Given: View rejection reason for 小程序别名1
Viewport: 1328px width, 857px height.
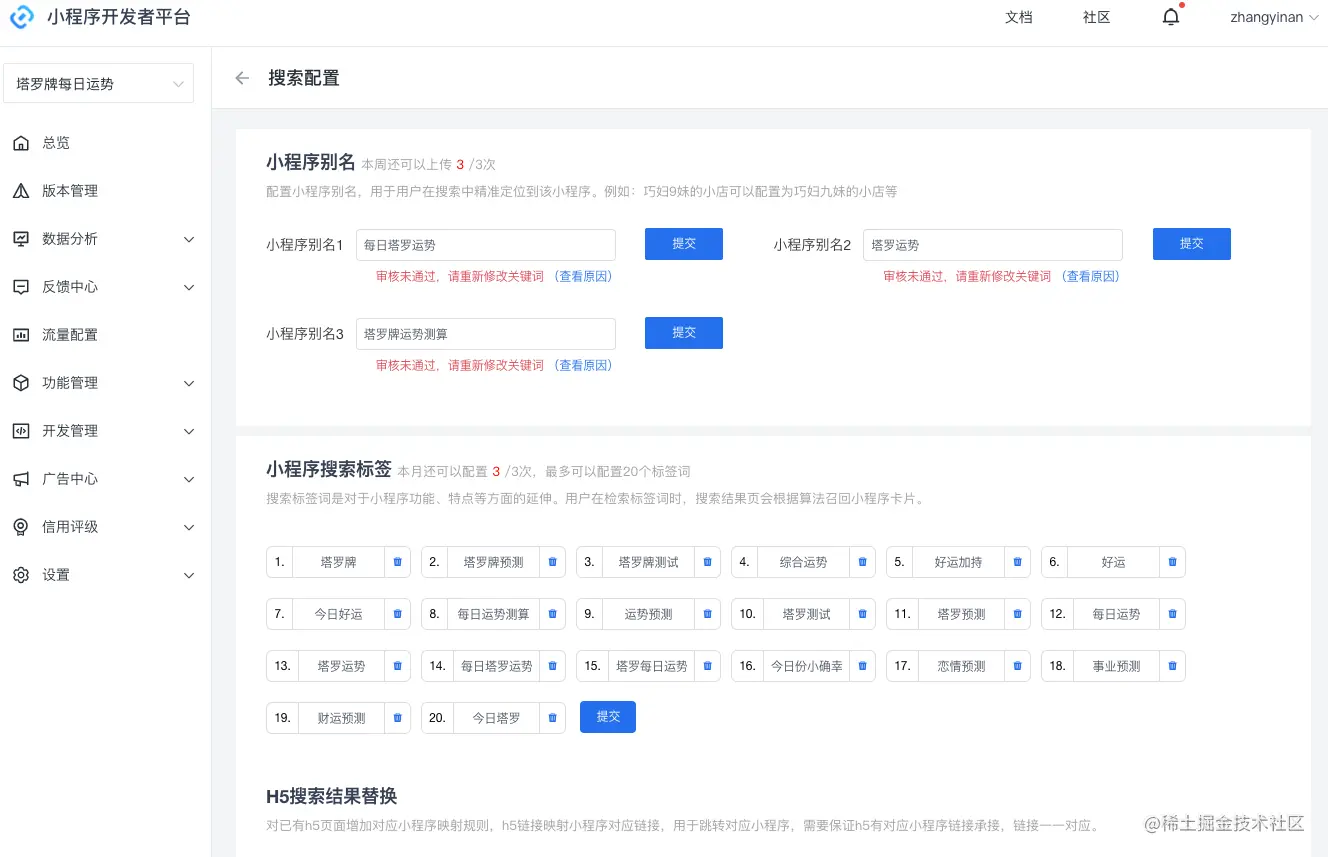Looking at the screenshot, I should click(x=583, y=277).
